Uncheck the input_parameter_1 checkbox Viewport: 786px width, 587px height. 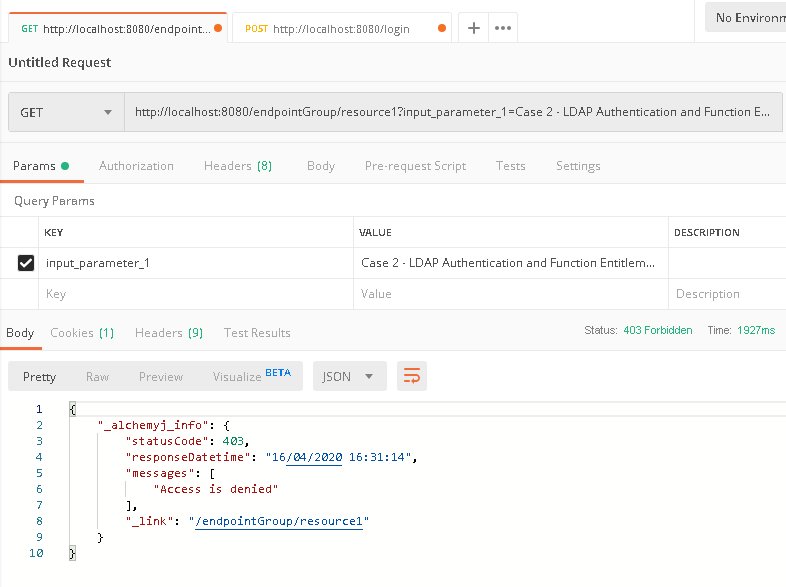tap(26, 263)
